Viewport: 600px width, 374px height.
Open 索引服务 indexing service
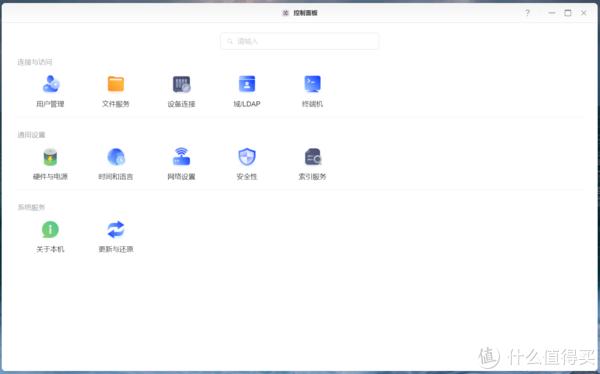(x=312, y=164)
